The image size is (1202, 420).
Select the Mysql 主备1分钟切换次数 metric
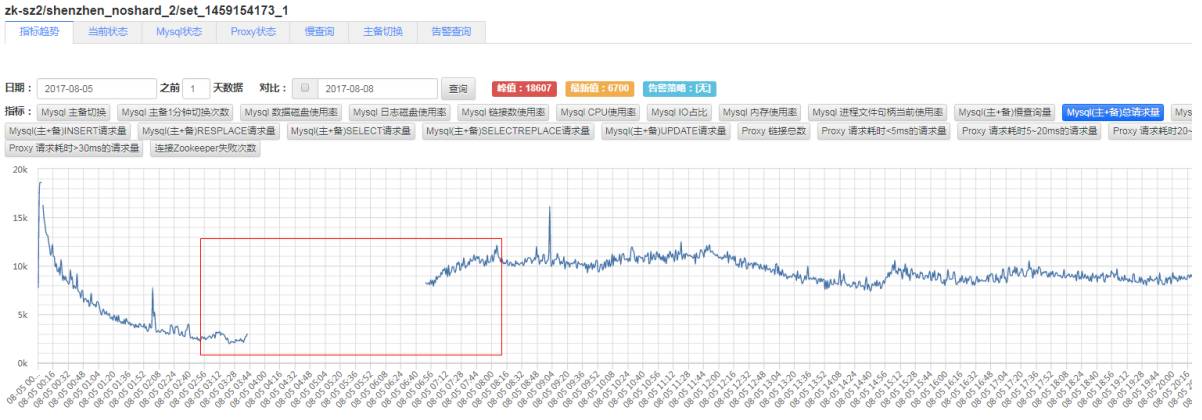click(x=175, y=112)
